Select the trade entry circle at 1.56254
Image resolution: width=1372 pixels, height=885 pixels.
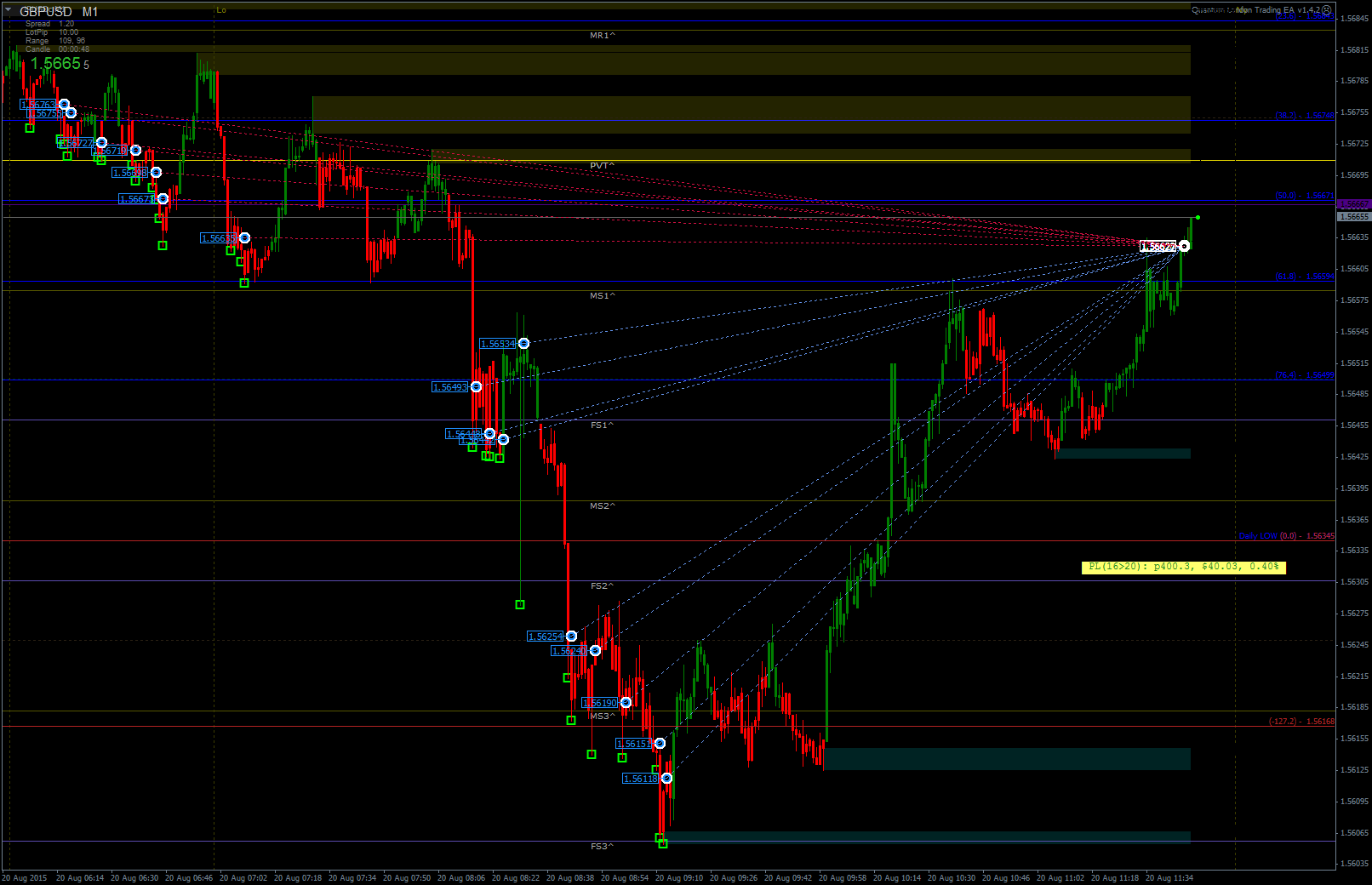coord(571,637)
